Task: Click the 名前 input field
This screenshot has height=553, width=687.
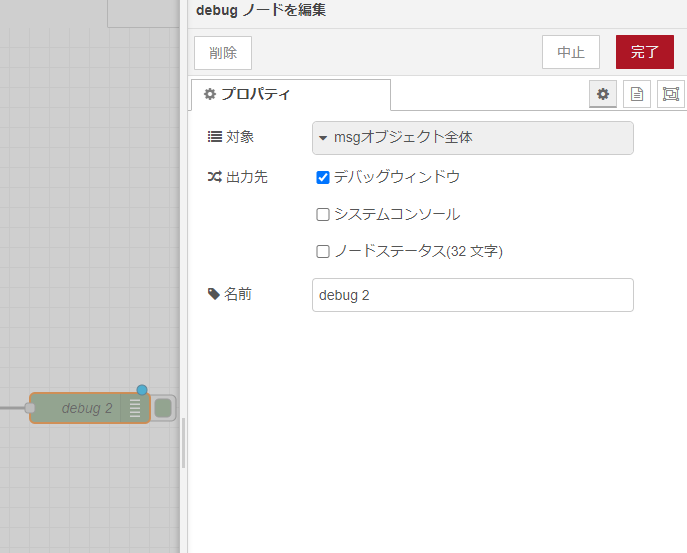Action: pos(473,295)
